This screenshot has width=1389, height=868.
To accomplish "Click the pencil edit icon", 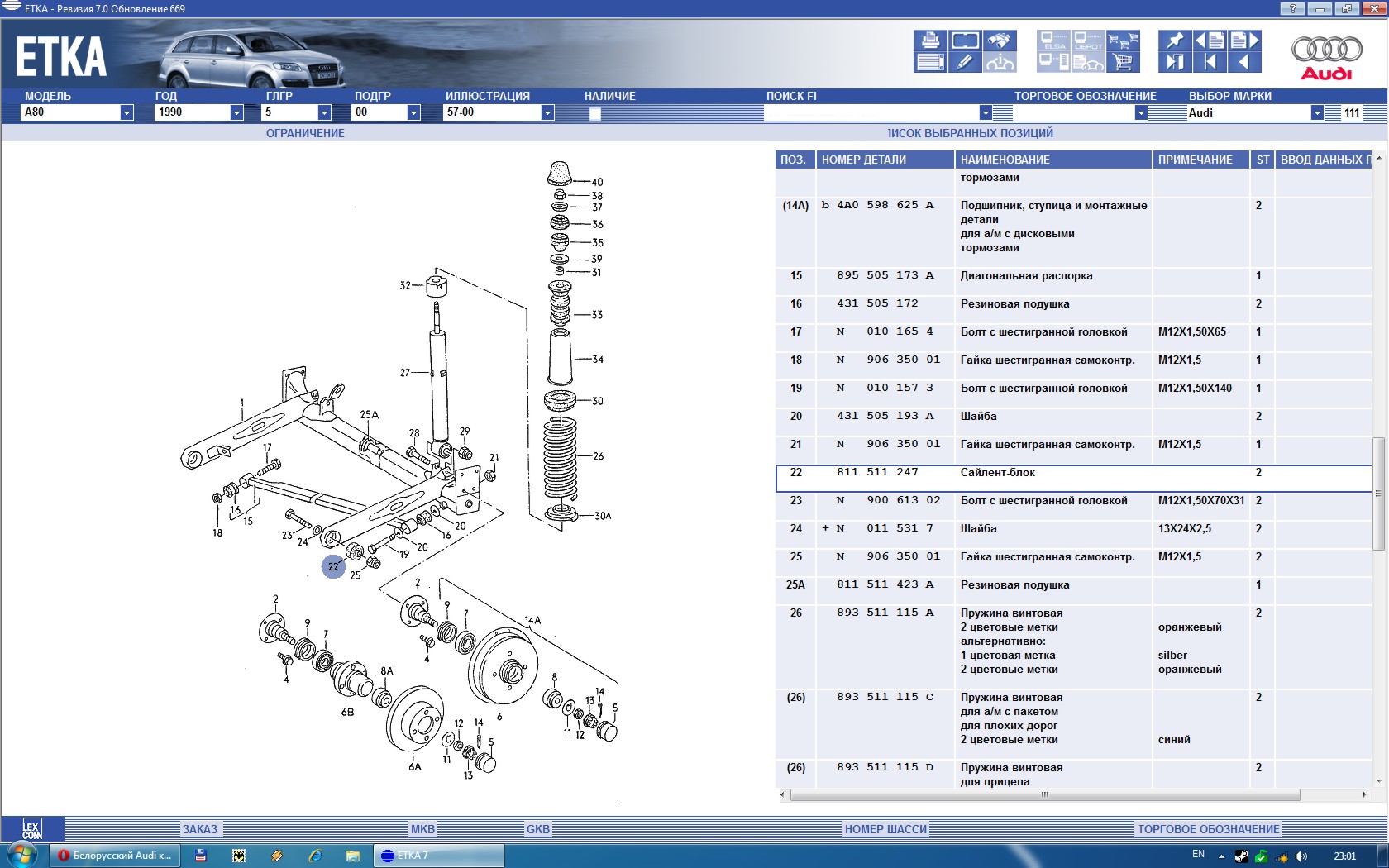I will (x=965, y=62).
